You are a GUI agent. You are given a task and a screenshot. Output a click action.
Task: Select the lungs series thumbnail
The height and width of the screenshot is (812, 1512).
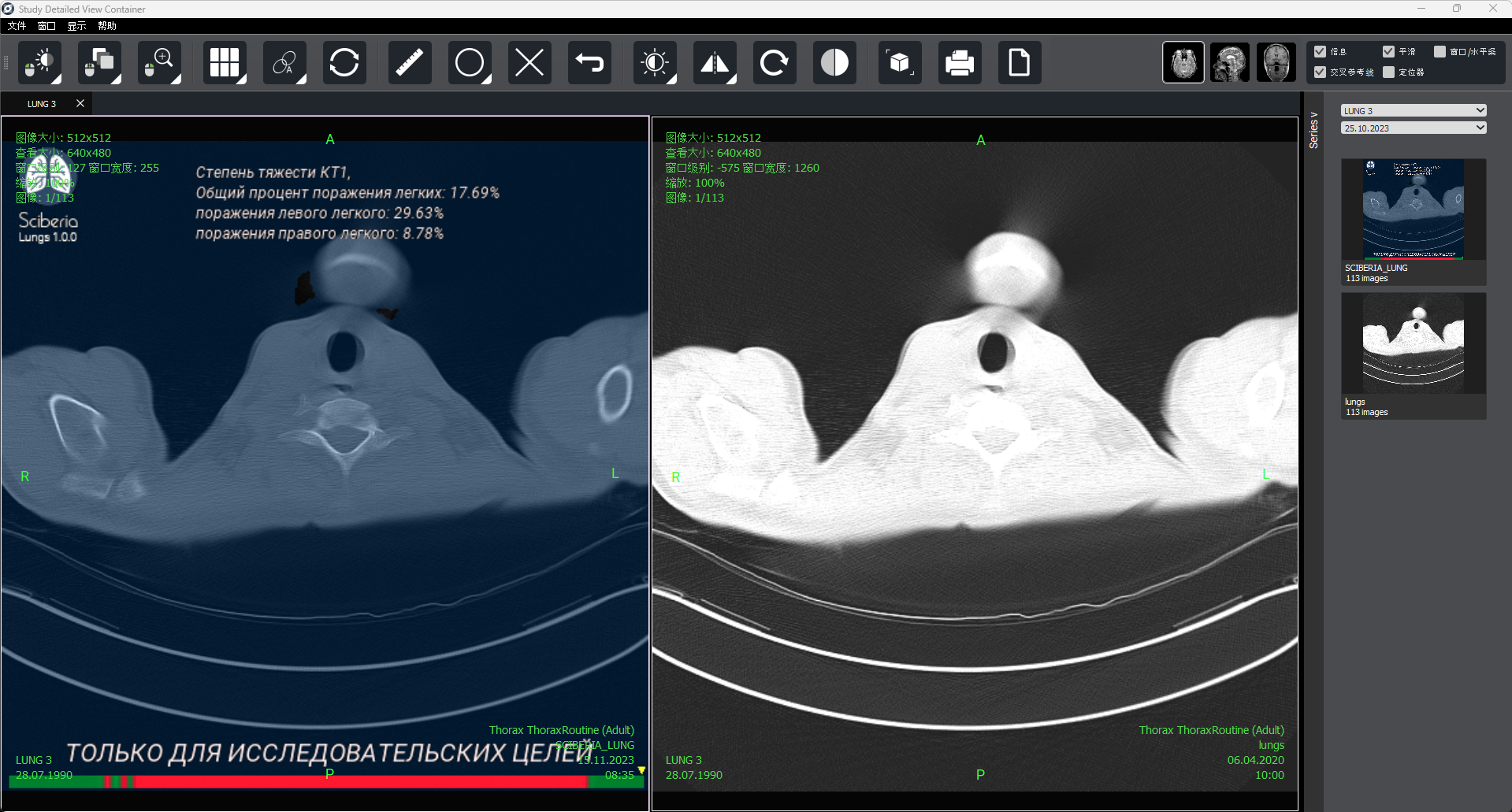coord(1414,355)
